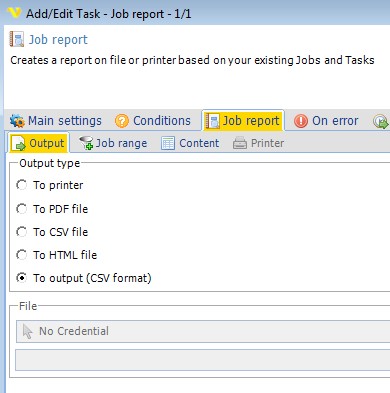Open the No Credential dropdown
Screen dimensions: 390x393
click(x=203, y=331)
